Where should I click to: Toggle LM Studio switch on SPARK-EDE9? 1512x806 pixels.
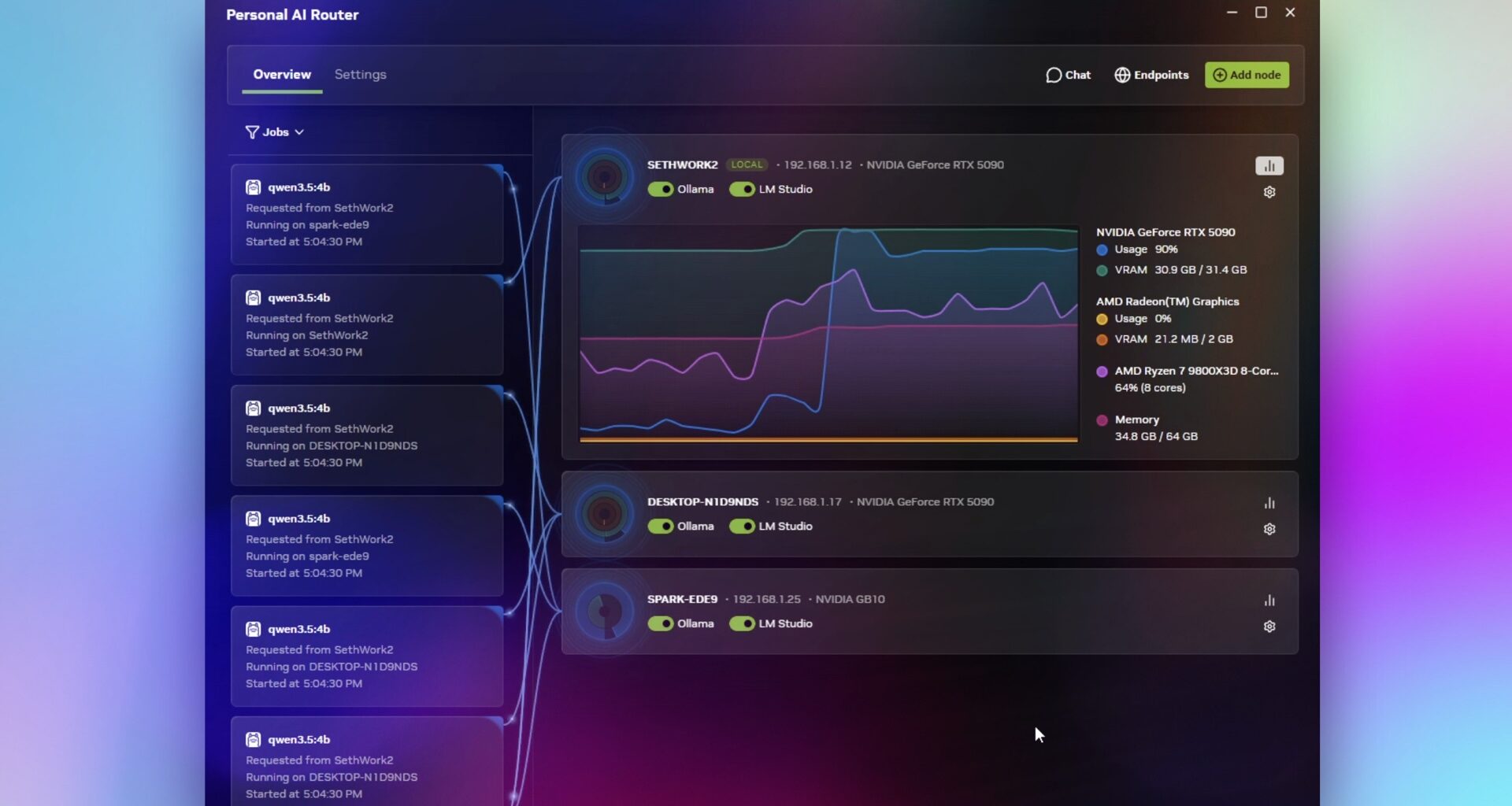point(742,623)
